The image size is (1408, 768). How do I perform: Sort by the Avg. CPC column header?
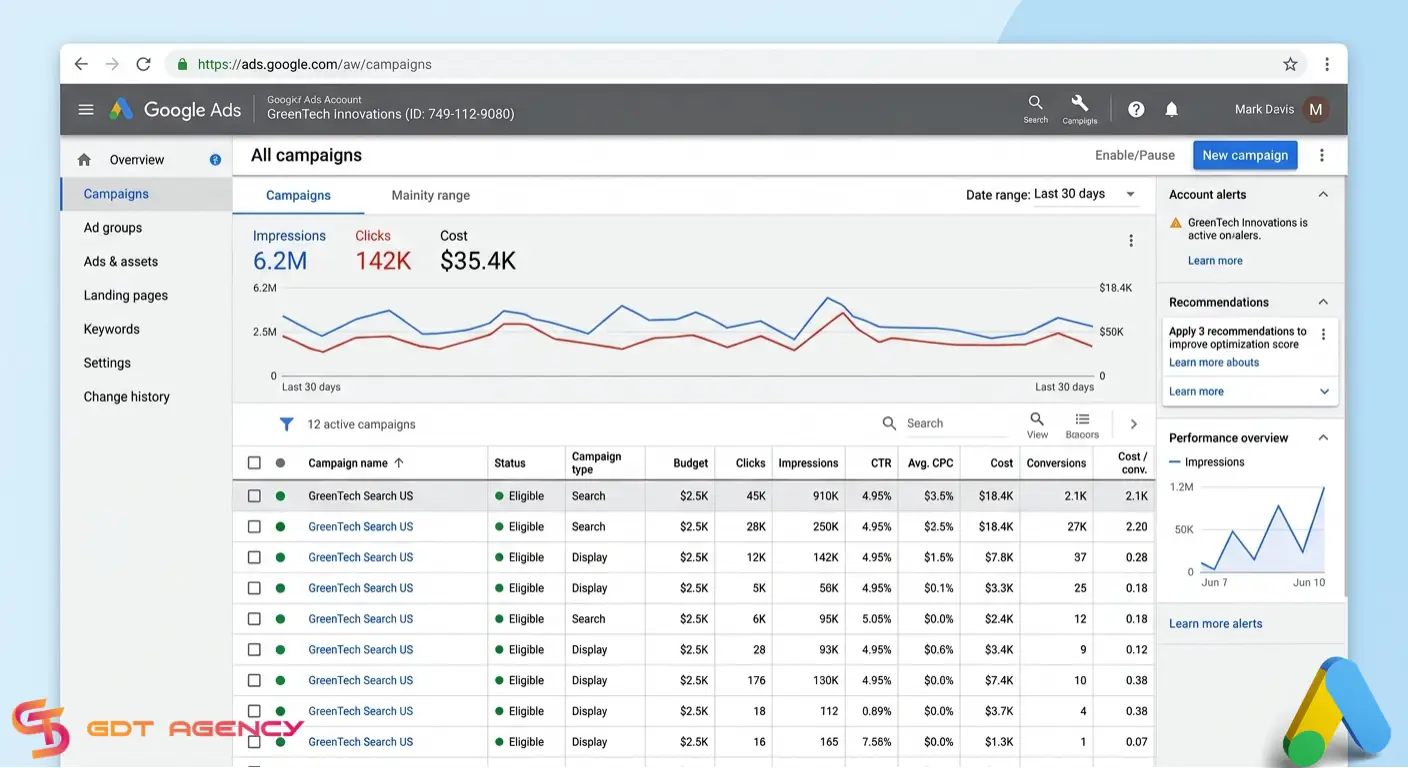pyautogui.click(x=930, y=463)
